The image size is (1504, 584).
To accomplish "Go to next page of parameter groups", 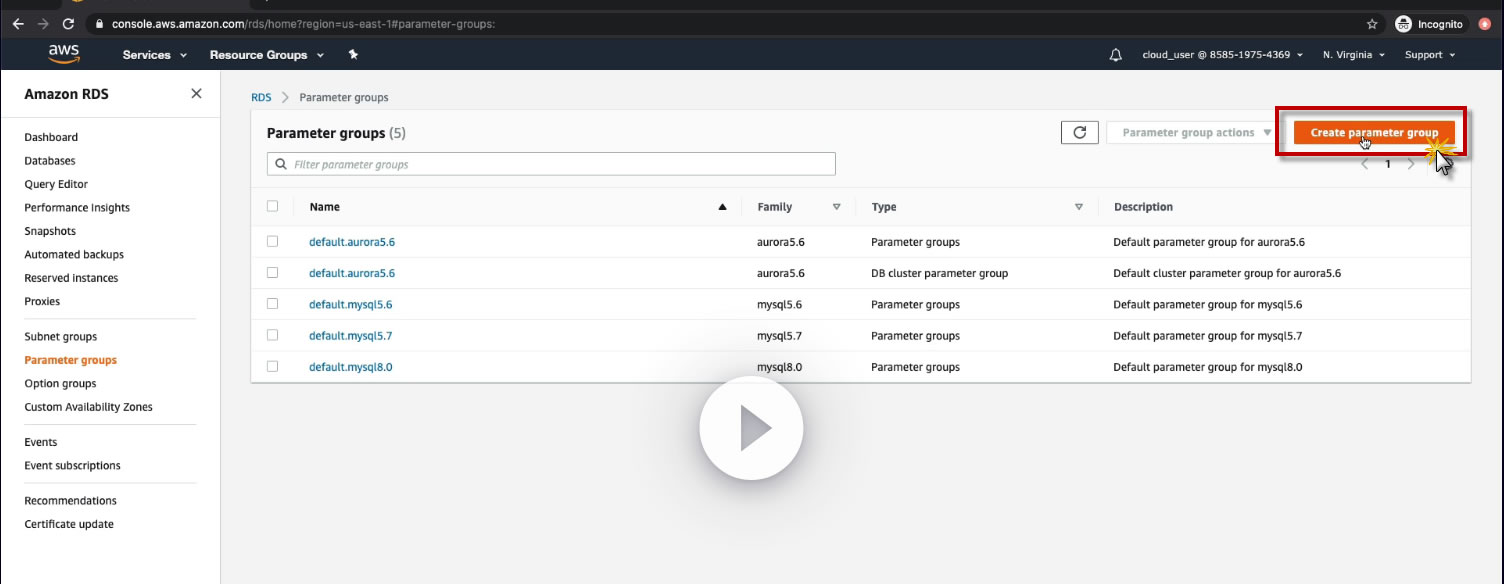I will click(x=1411, y=164).
